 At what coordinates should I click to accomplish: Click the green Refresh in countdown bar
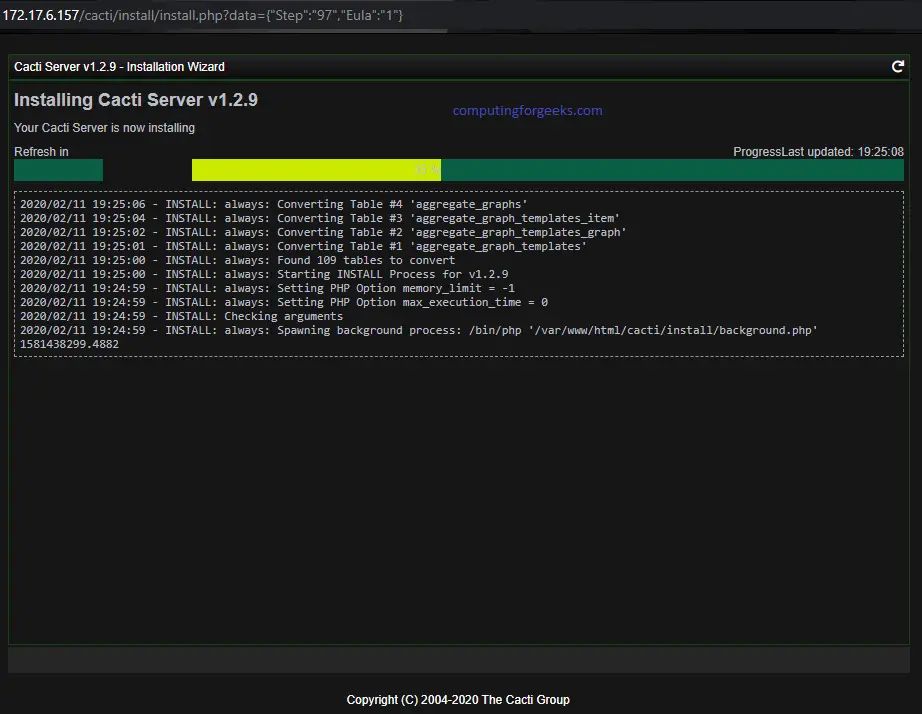[x=58, y=170]
